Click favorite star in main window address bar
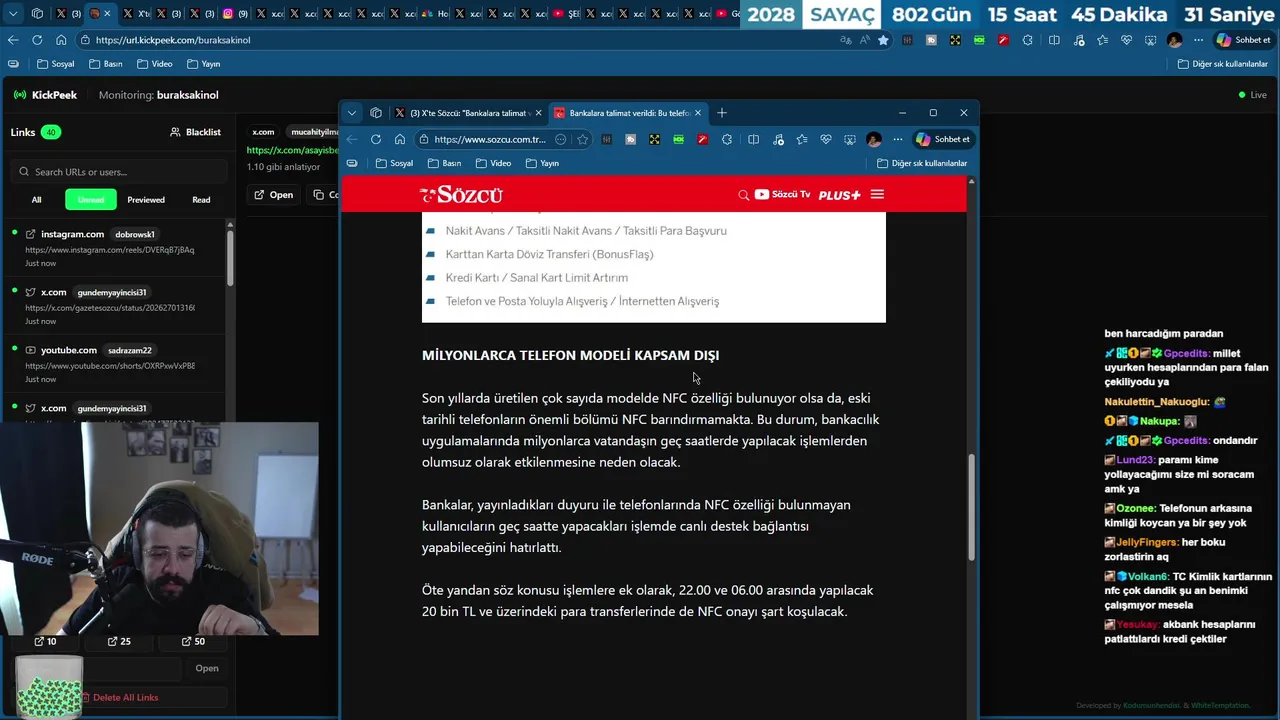 [883, 40]
